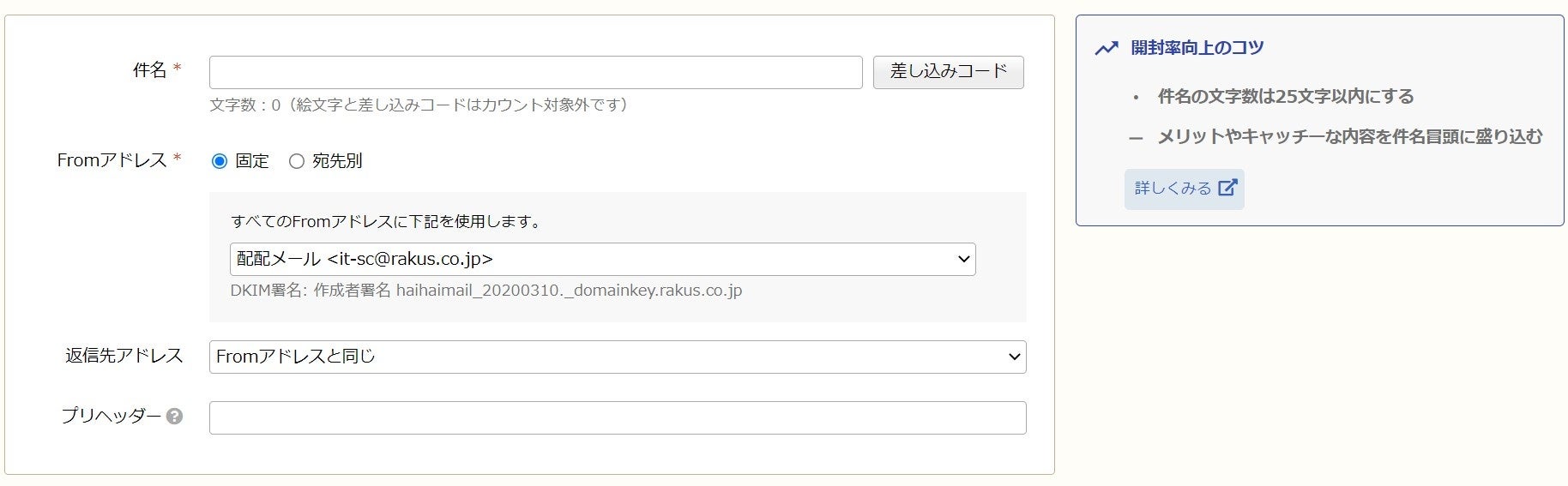Click the 件名の文字数は25文字以内にする tip
1568x486 pixels.
[1285, 97]
